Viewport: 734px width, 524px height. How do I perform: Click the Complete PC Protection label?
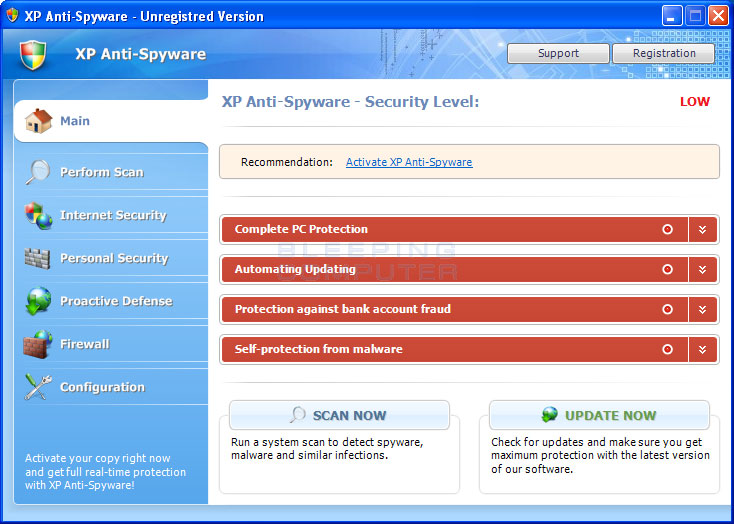tap(301, 229)
